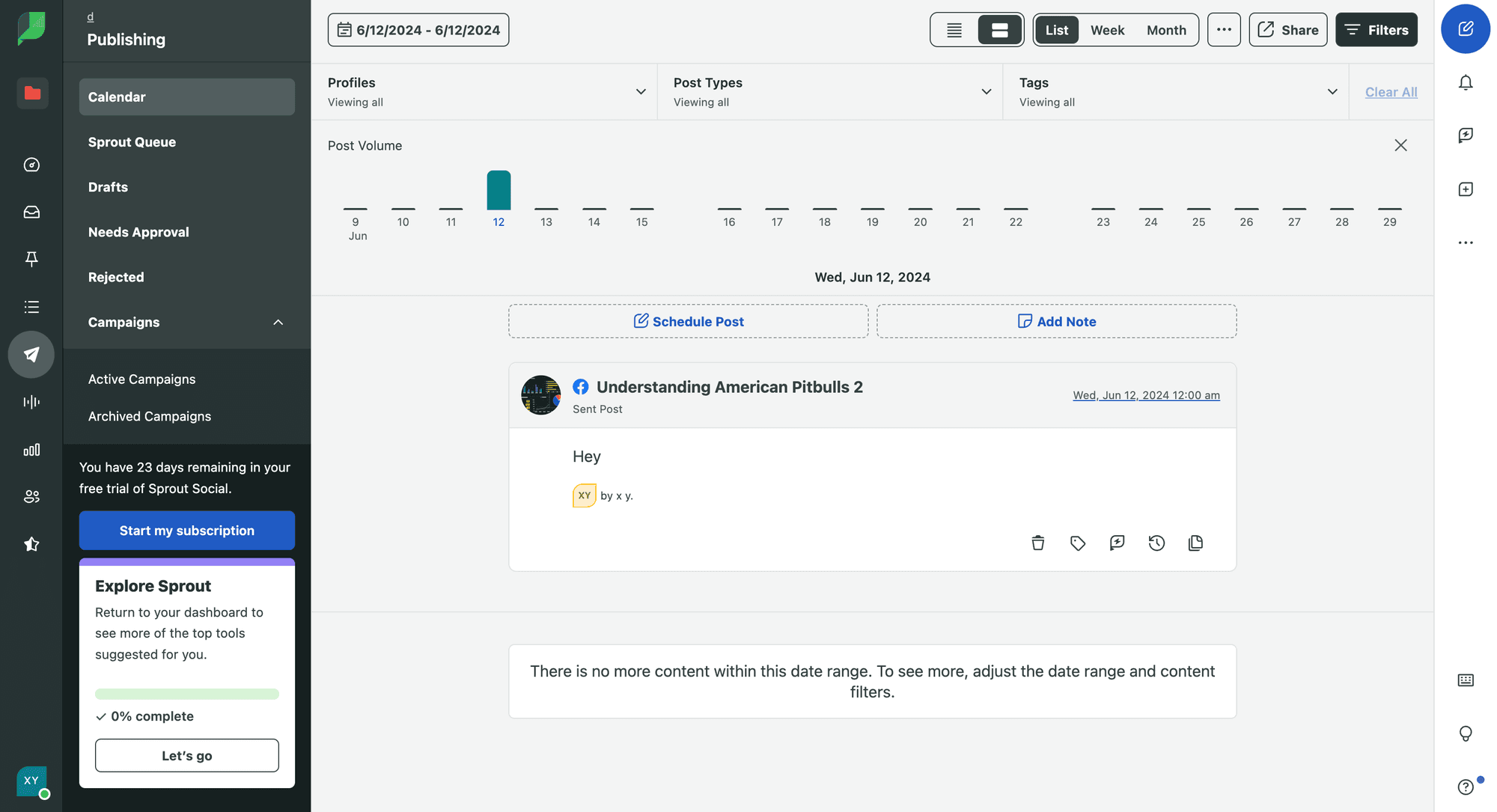Click the tag icon on the post
The height and width of the screenshot is (812, 1497).
tap(1077, 543)
